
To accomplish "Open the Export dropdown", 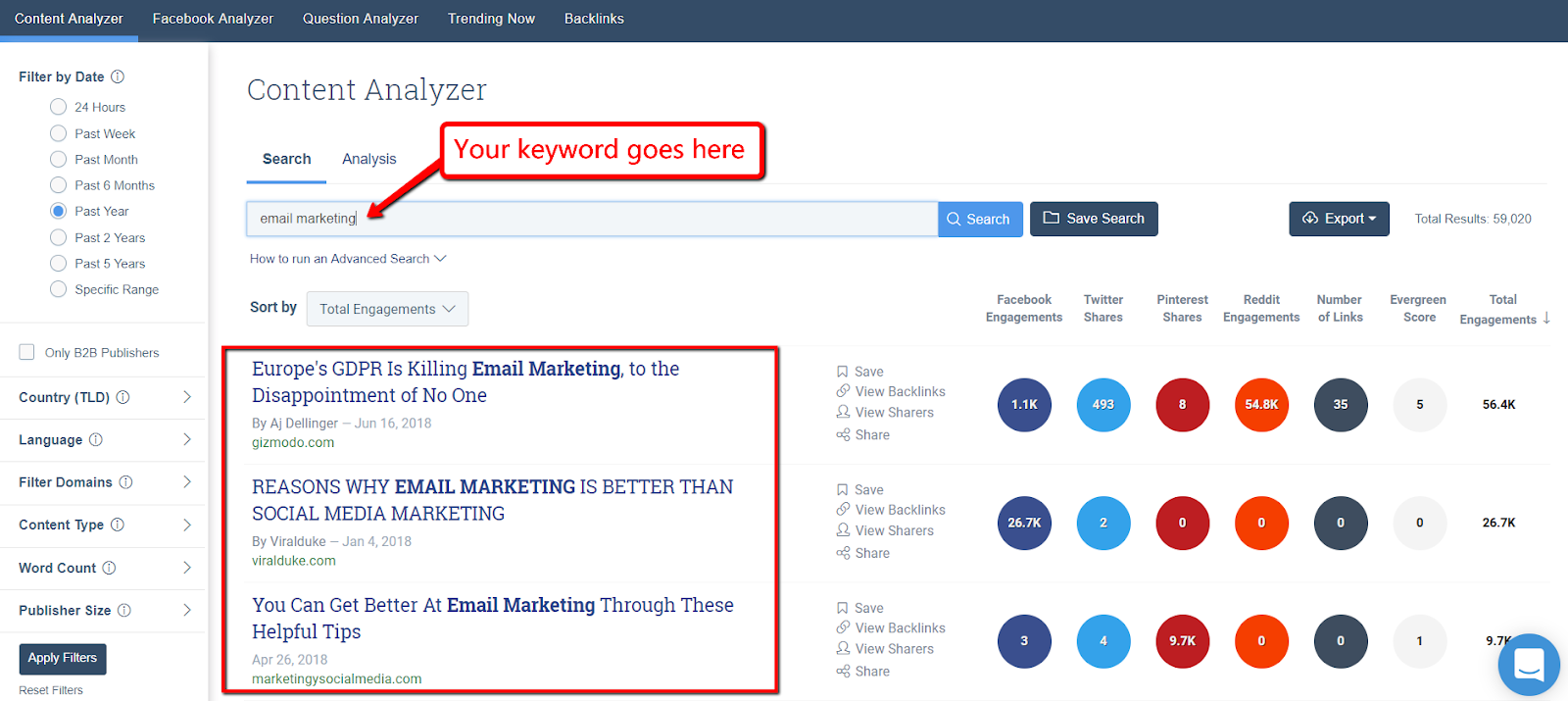I will pyautogui.click(x=1339, y=219).
